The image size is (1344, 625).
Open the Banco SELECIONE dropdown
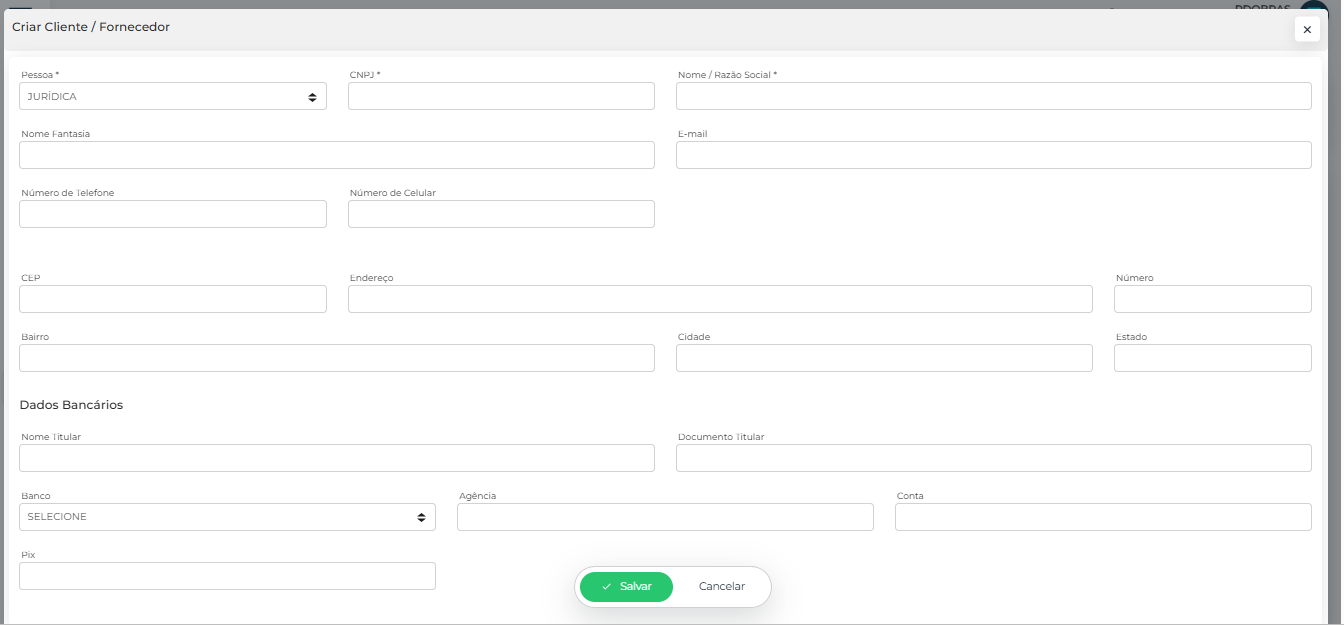click(227, 517)
